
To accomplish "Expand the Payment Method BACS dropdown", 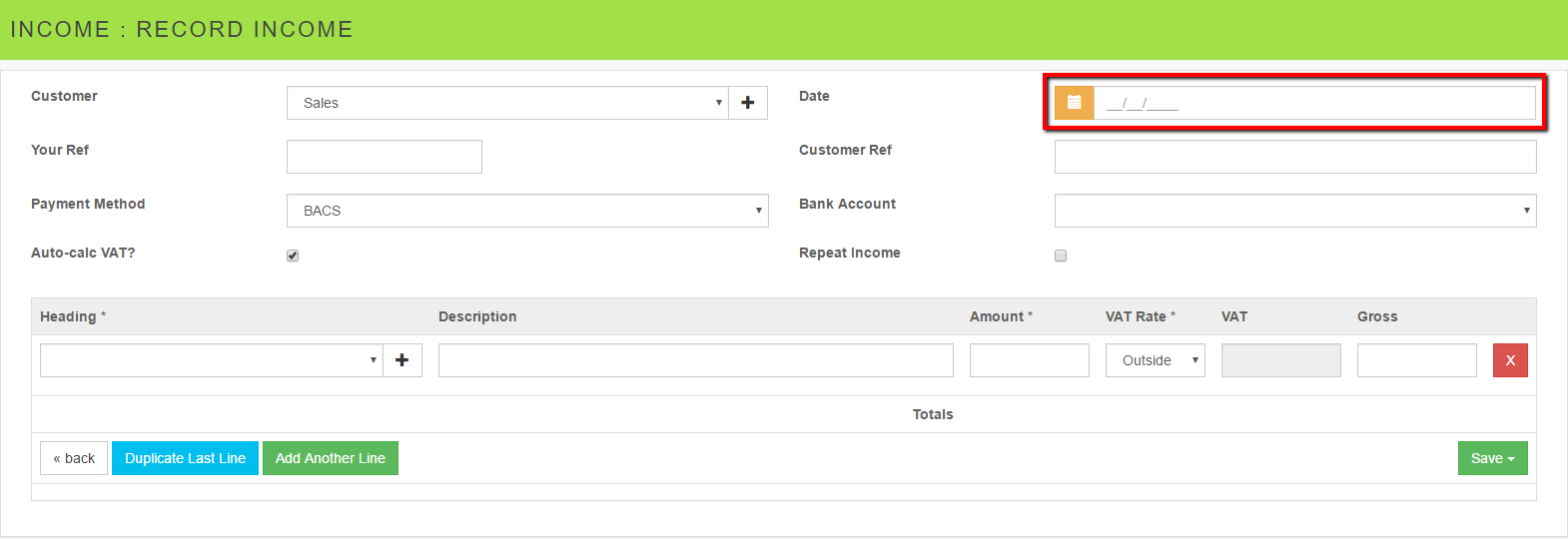I will click(527, 211).
